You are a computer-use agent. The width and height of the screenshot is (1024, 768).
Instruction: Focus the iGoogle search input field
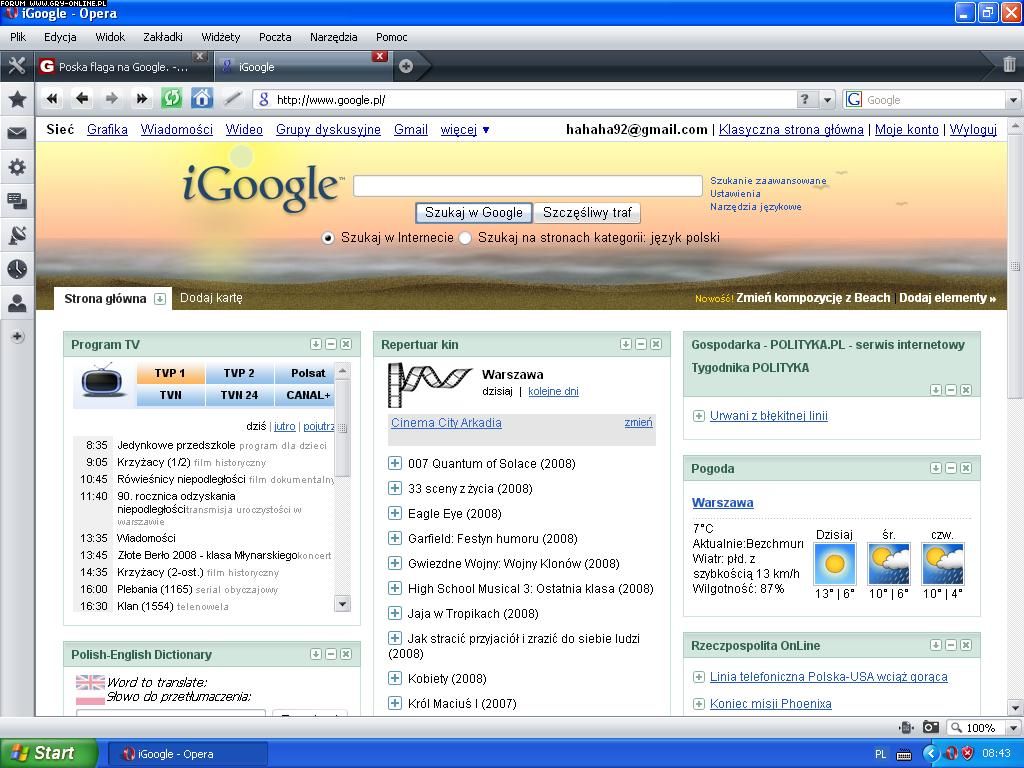pos(528,186)
